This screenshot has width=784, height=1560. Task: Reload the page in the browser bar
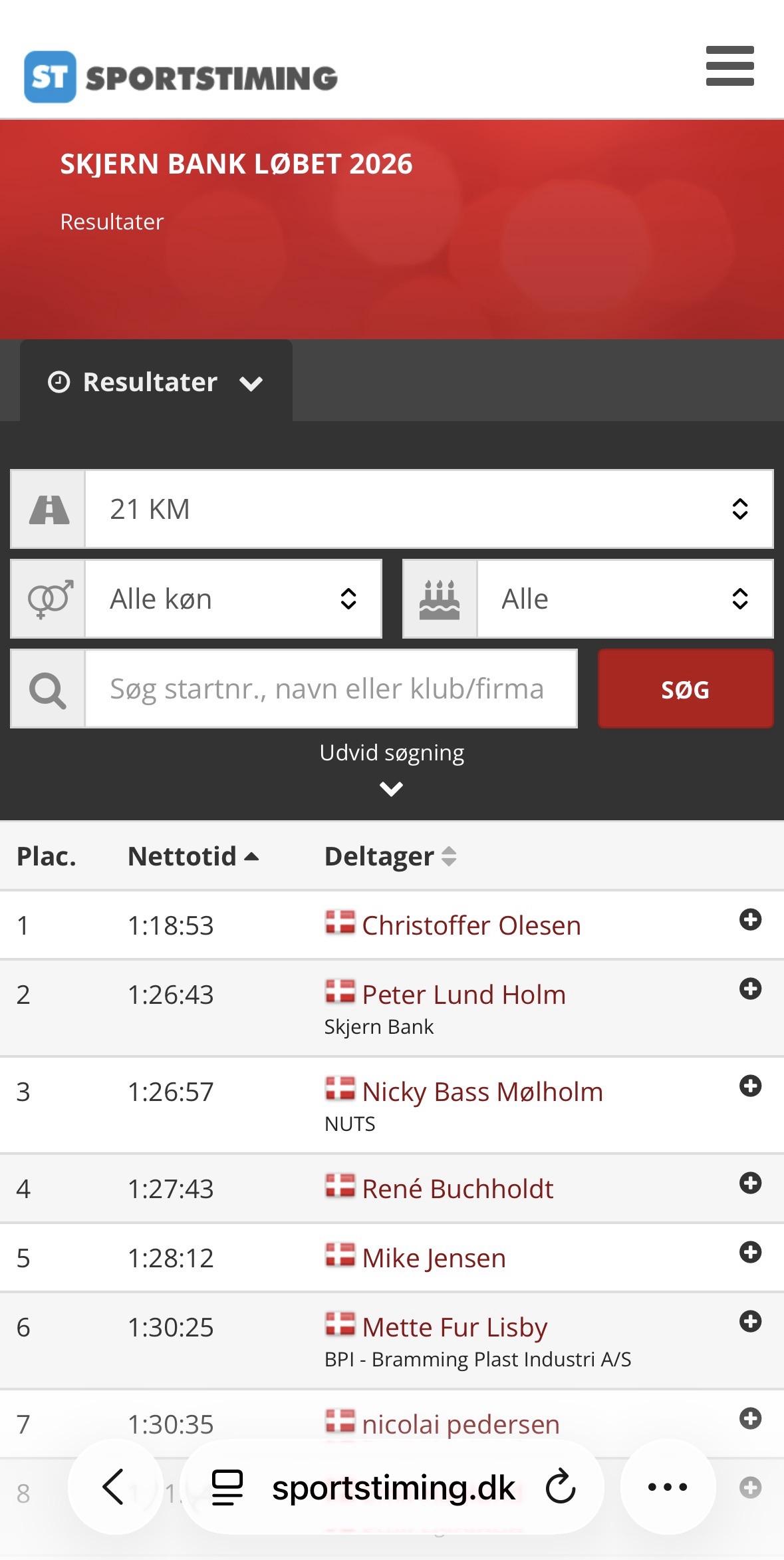(x=561, y=1487)
